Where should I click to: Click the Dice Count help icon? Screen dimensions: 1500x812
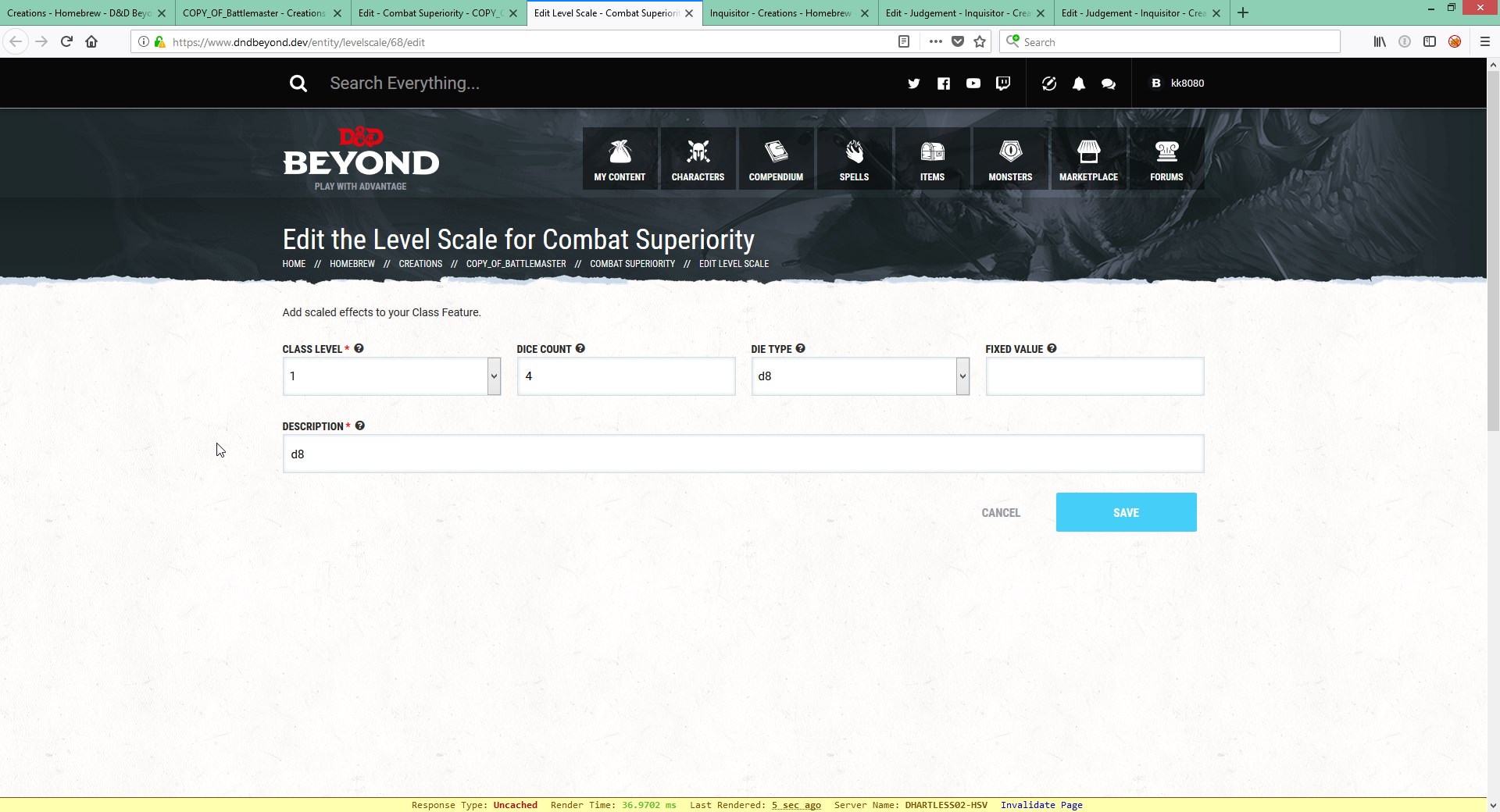pyautogui.click(x=580, y=349)
